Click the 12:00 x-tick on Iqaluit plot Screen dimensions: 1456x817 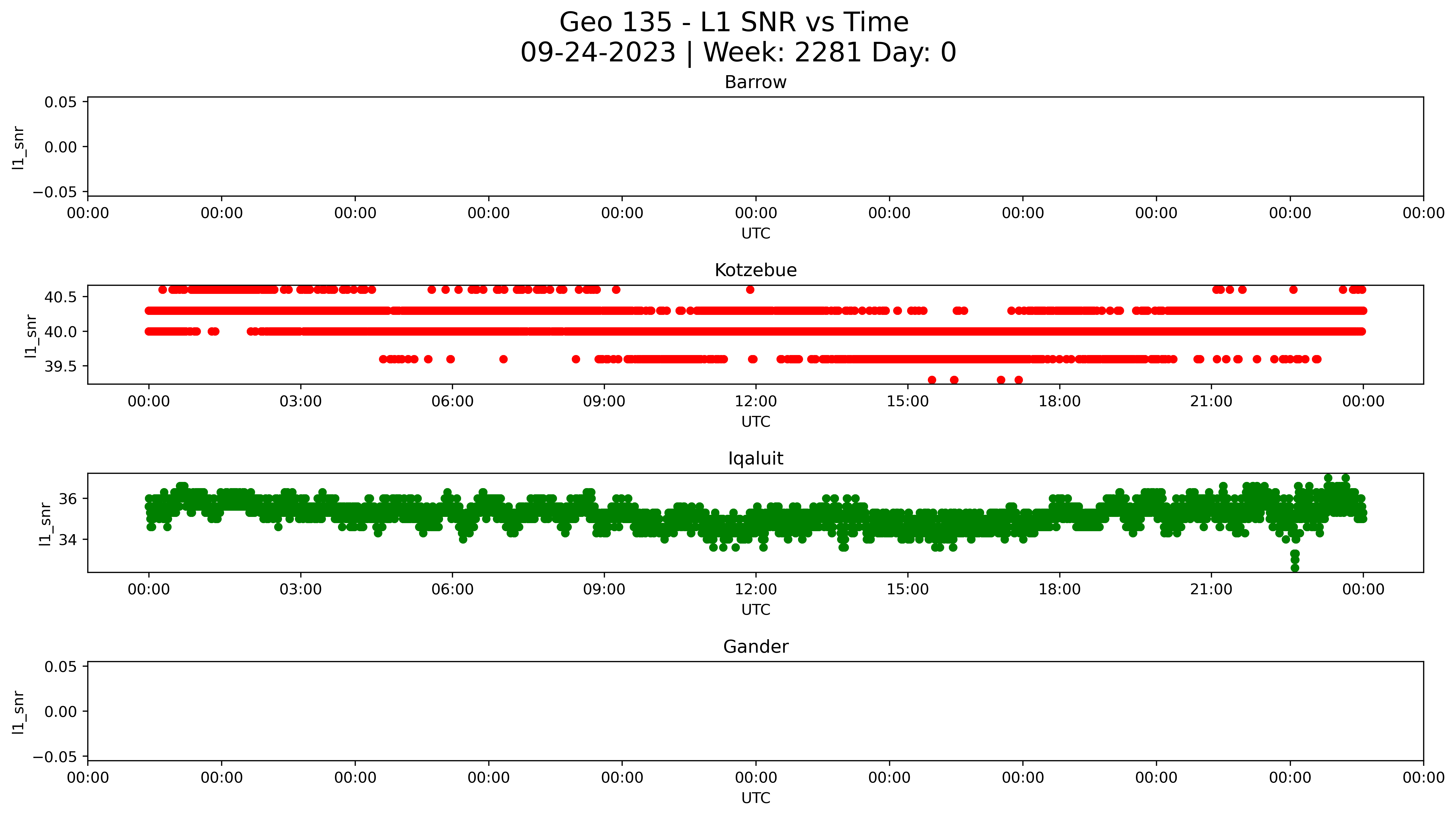tap(756, 590)
